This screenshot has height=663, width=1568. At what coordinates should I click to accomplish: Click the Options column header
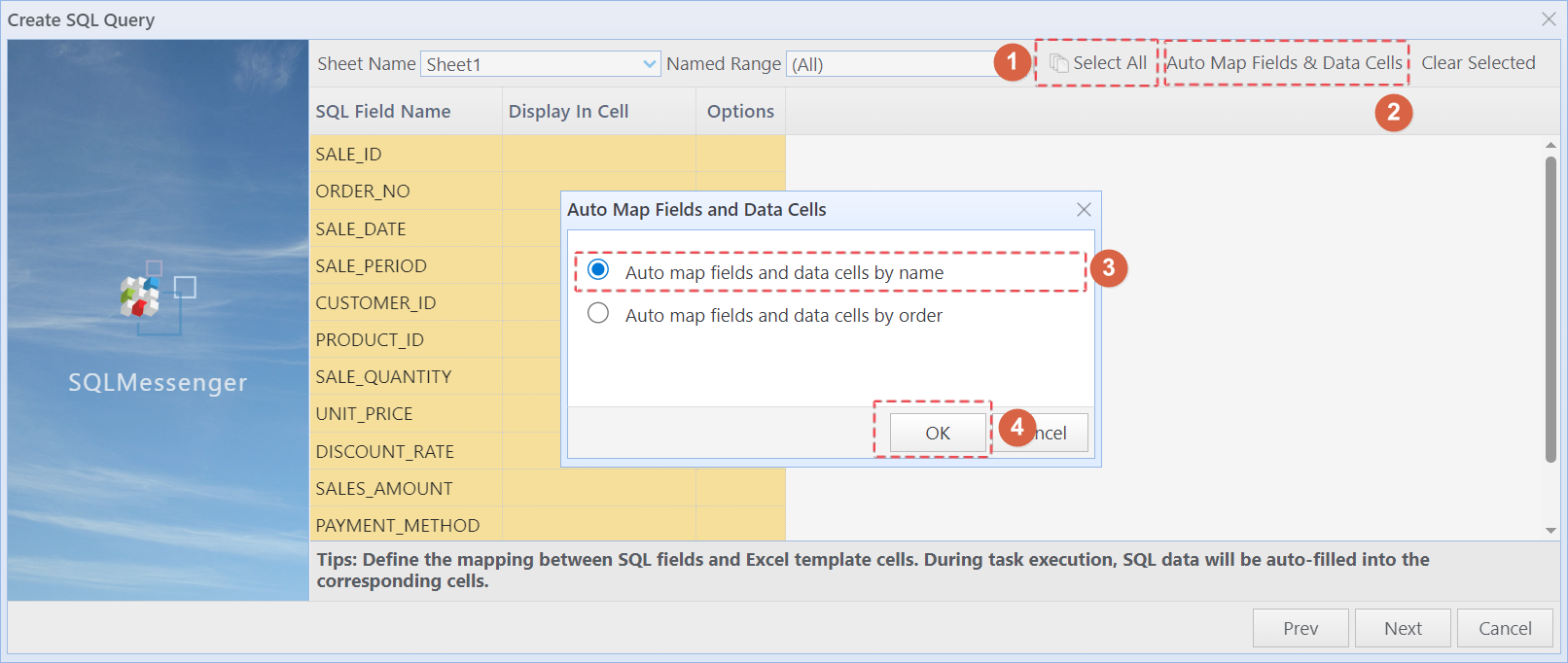740,112
